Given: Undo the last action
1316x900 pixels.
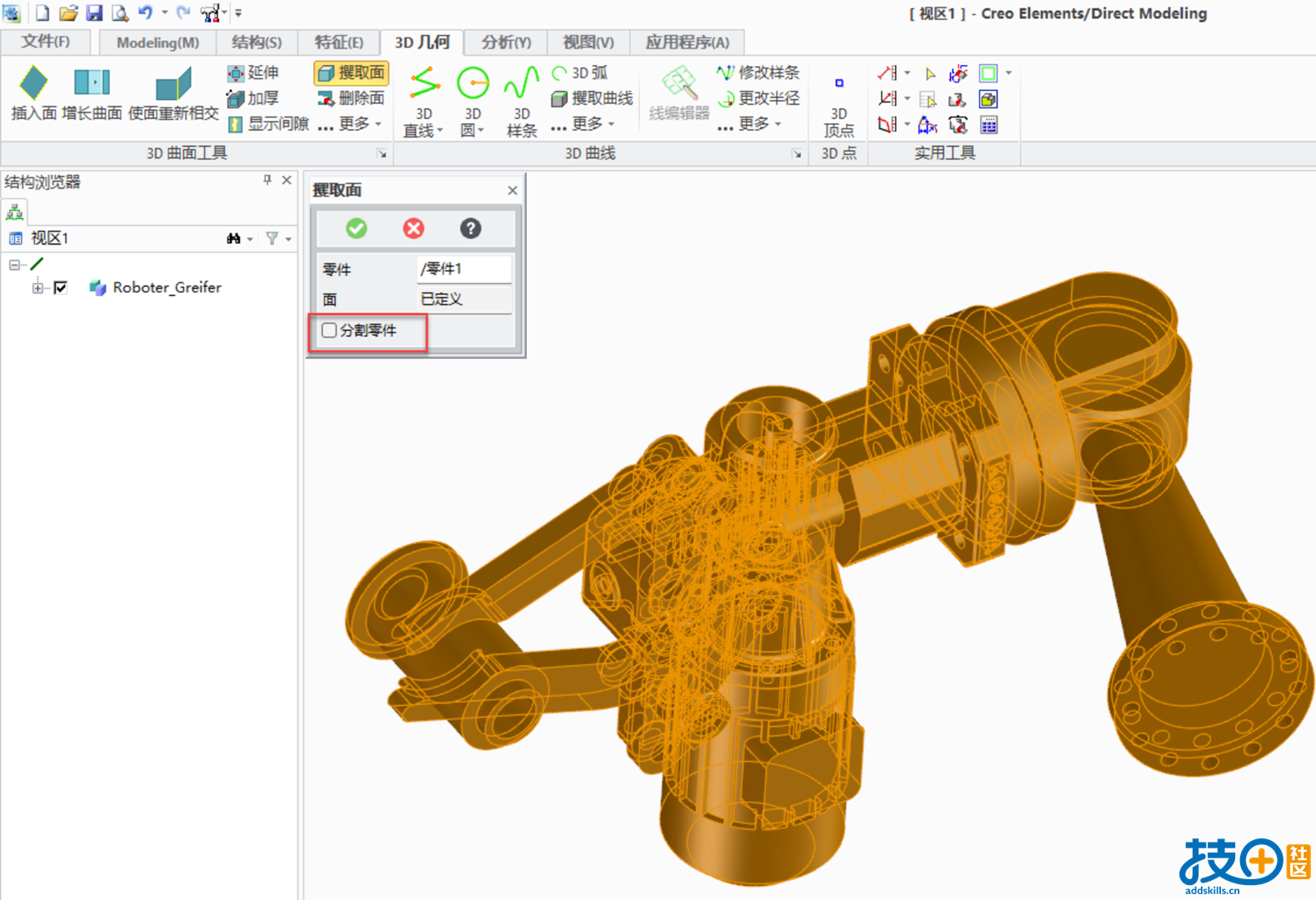Looking at the screenshot, I should coord(146,12).
